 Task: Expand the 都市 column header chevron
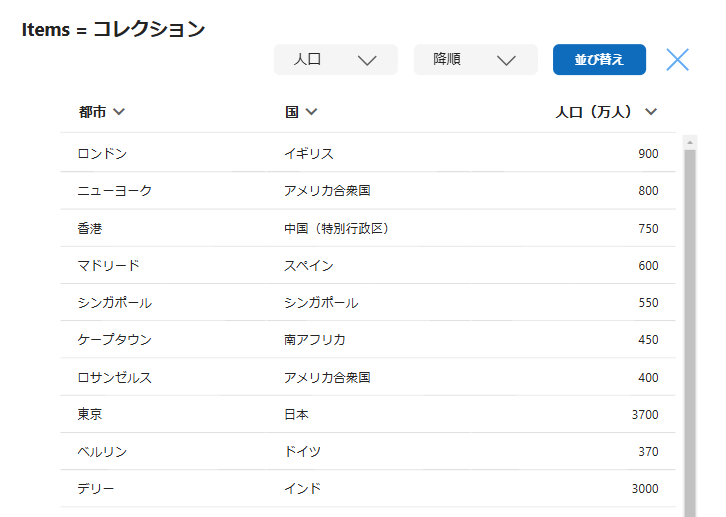pyautogui.click(x=120, y=112)
